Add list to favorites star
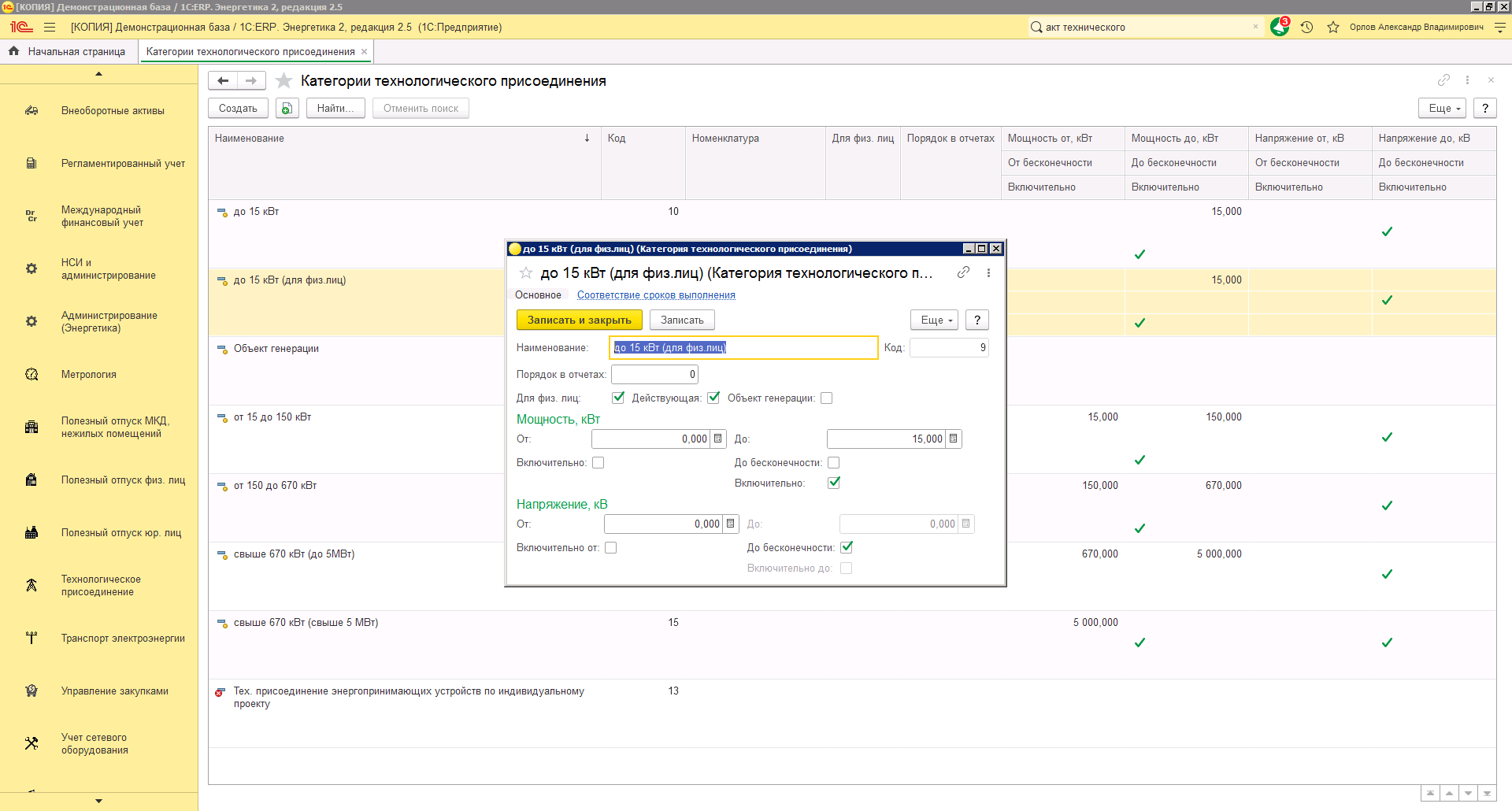Image resolution: width=1512 pixels, height=811 pixels. (284, 81)
